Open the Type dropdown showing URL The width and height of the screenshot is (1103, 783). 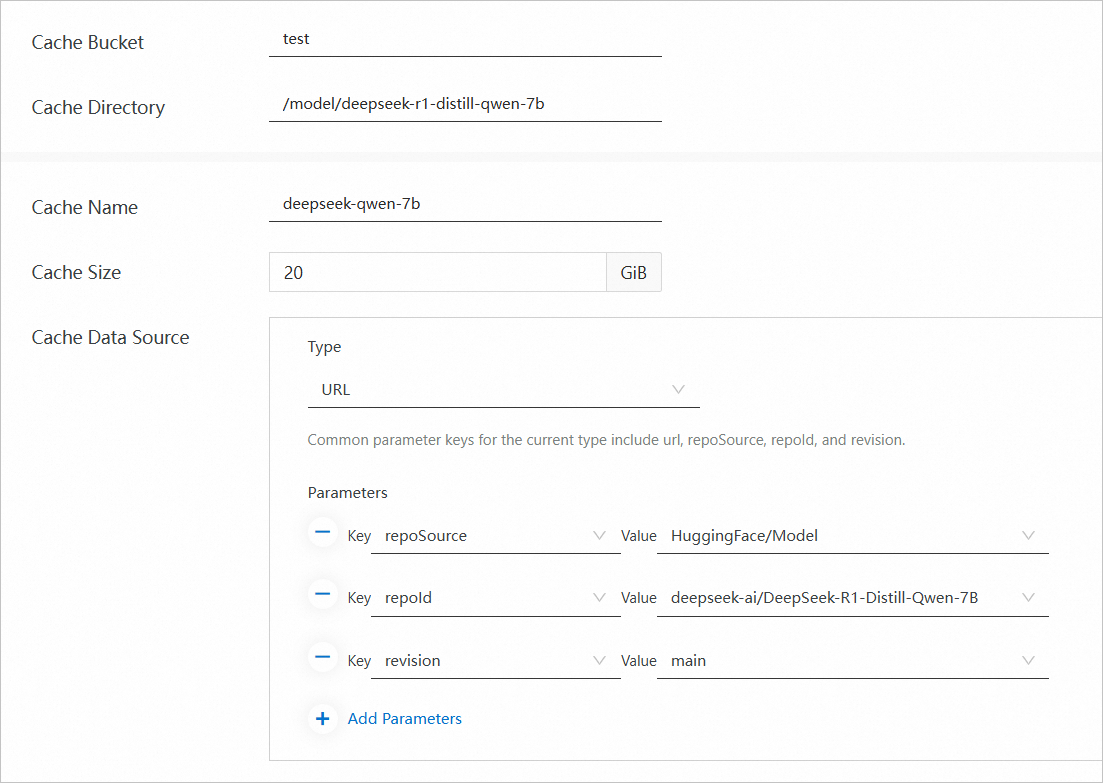click(x=678, y=389)
